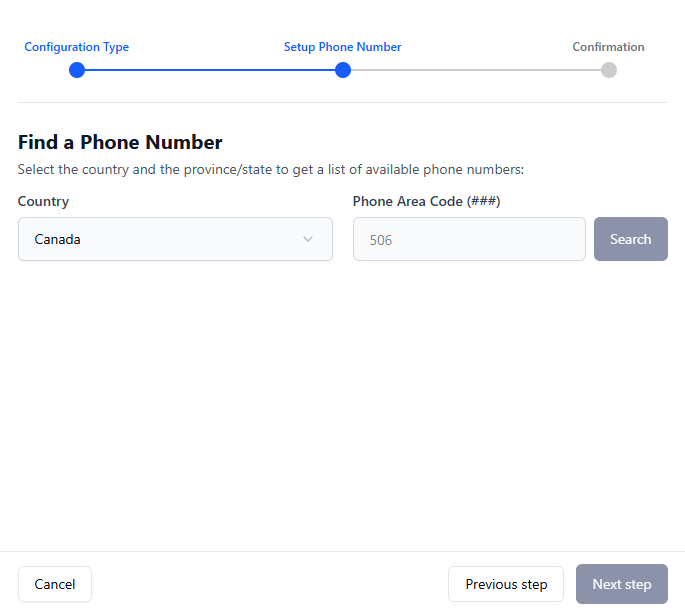This screenshot has height=611, width=685.
Task: Click the Setup Phone Number step dot
Action: 343,70
